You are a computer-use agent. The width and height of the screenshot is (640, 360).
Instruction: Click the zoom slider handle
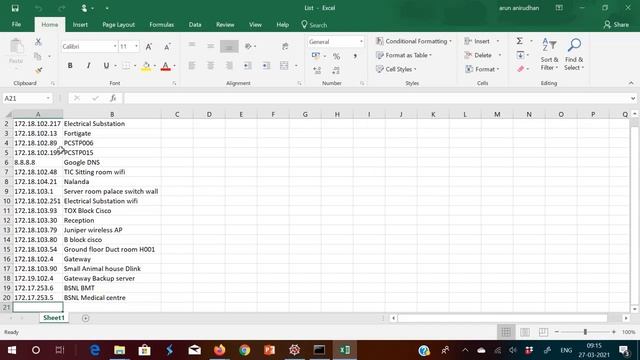[585, 332]
